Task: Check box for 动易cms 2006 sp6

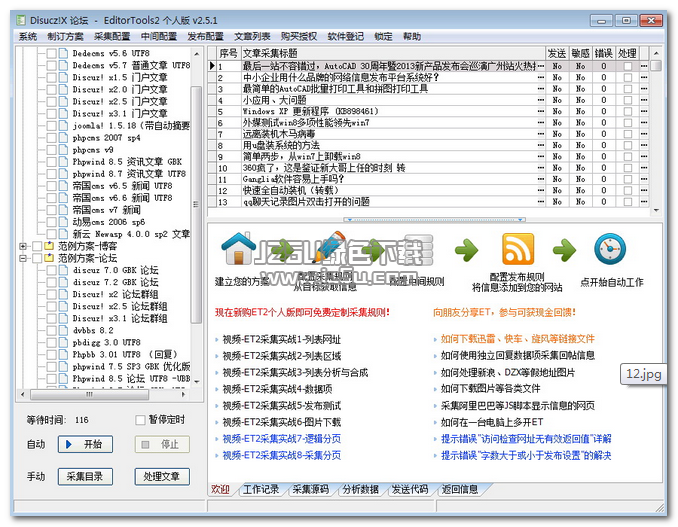Action: pyautogui.click(x=51, y=222)
